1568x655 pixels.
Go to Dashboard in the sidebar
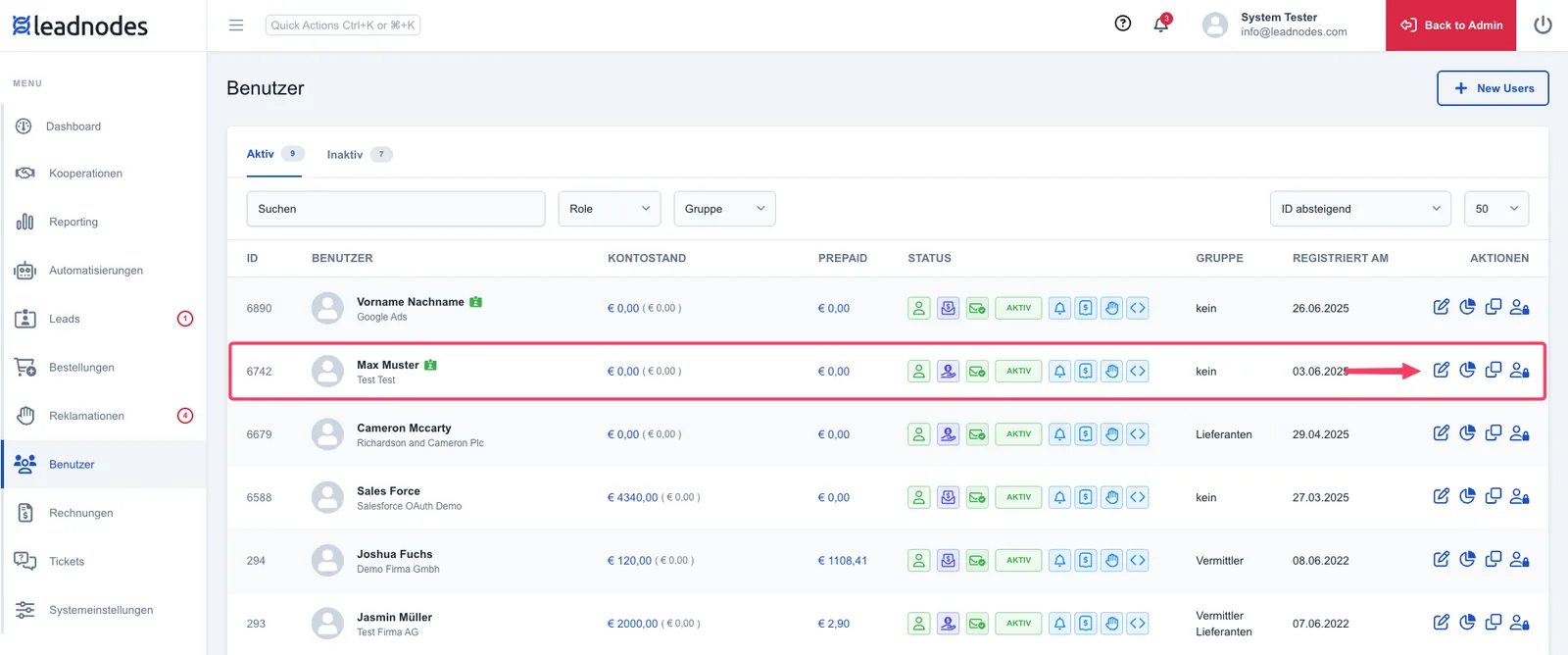pyautogui.click(x=104, y=126)
